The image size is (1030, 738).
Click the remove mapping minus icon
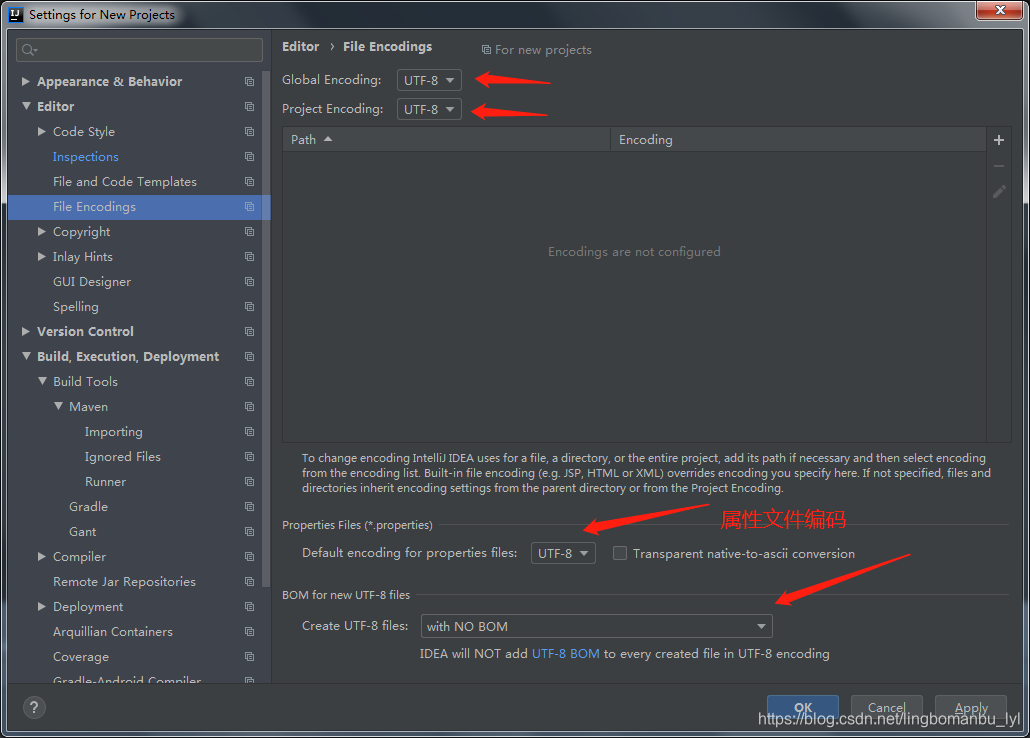click(x=998, y=166)
